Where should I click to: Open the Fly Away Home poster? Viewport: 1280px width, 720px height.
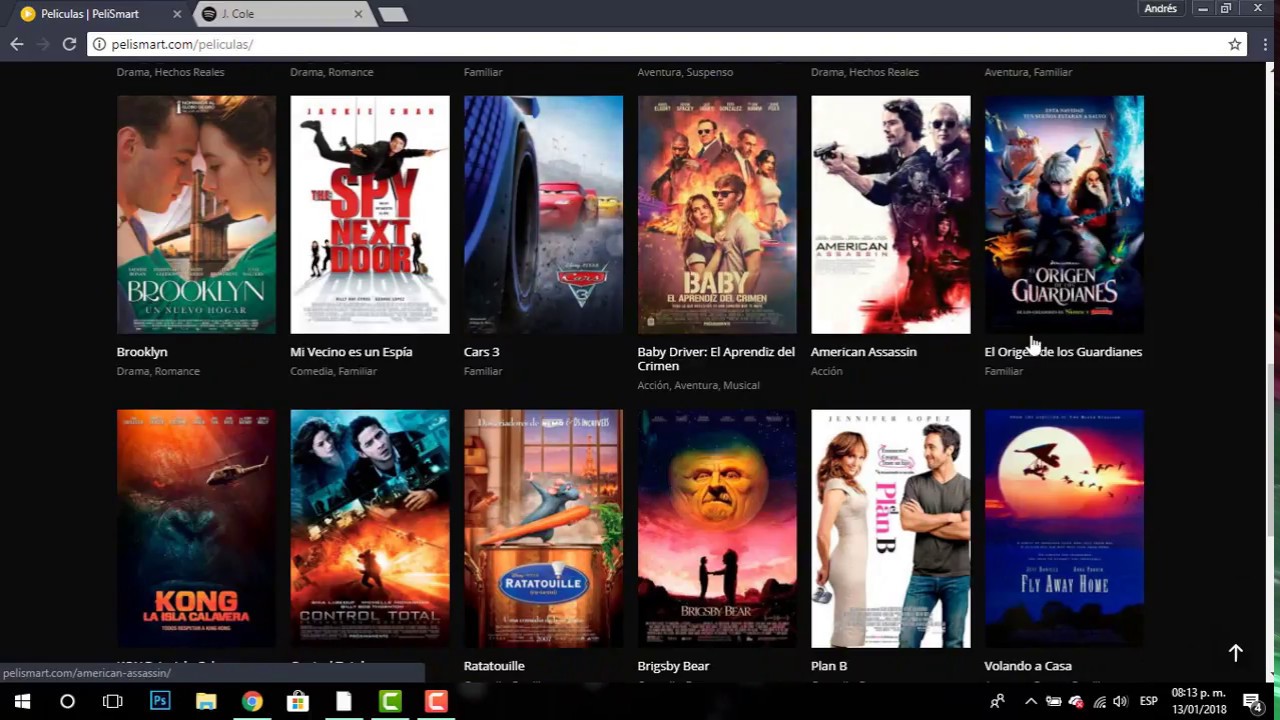(x=1064, y=529)
